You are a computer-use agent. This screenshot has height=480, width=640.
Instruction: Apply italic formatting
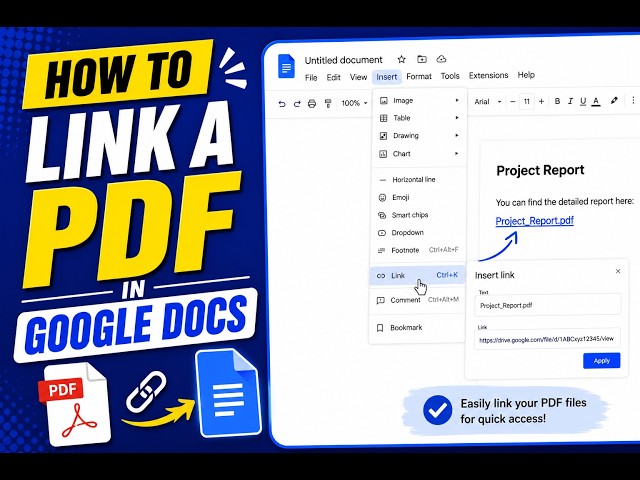570,101
